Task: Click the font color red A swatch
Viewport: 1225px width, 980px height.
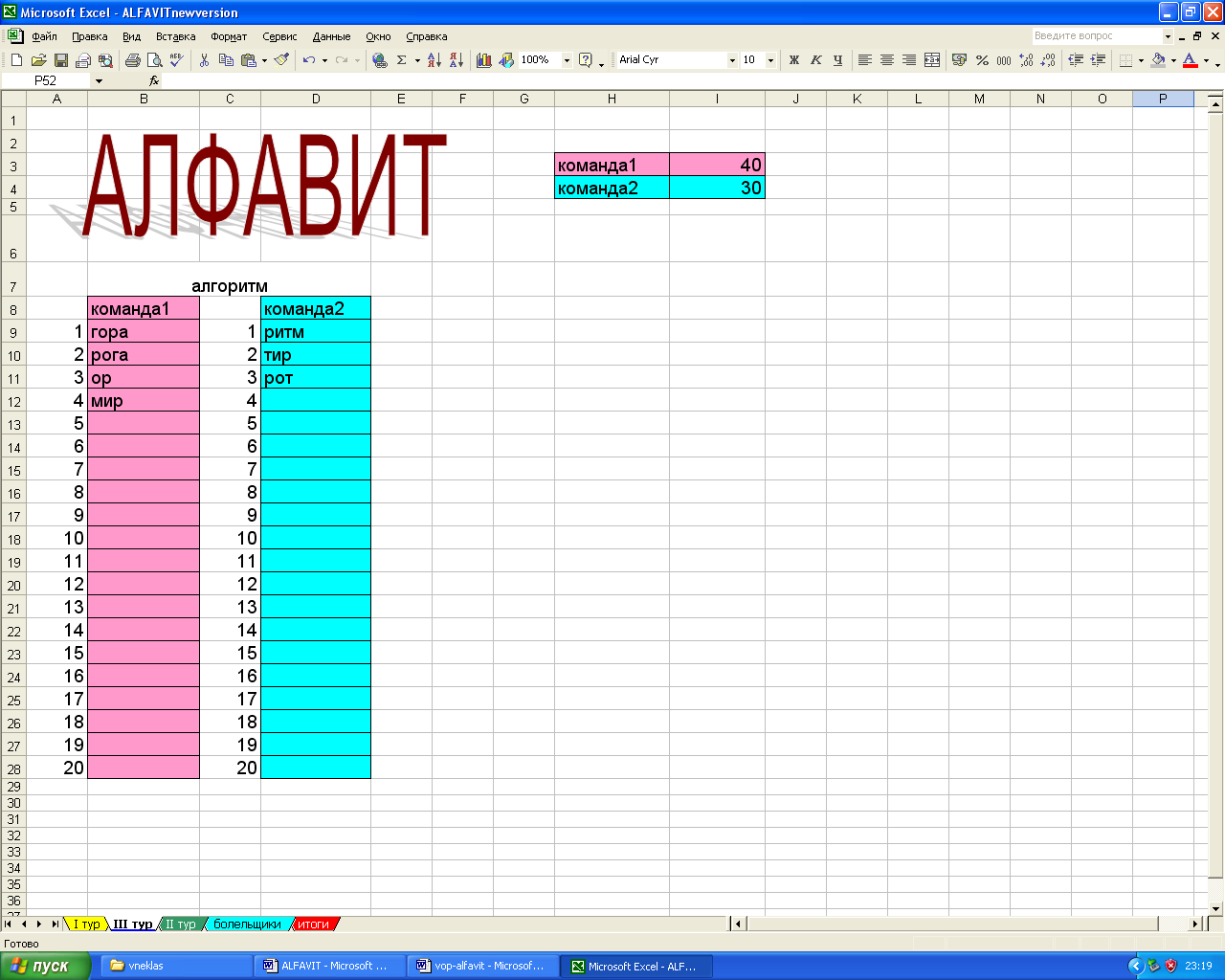Action: [x=1190, y=60]
